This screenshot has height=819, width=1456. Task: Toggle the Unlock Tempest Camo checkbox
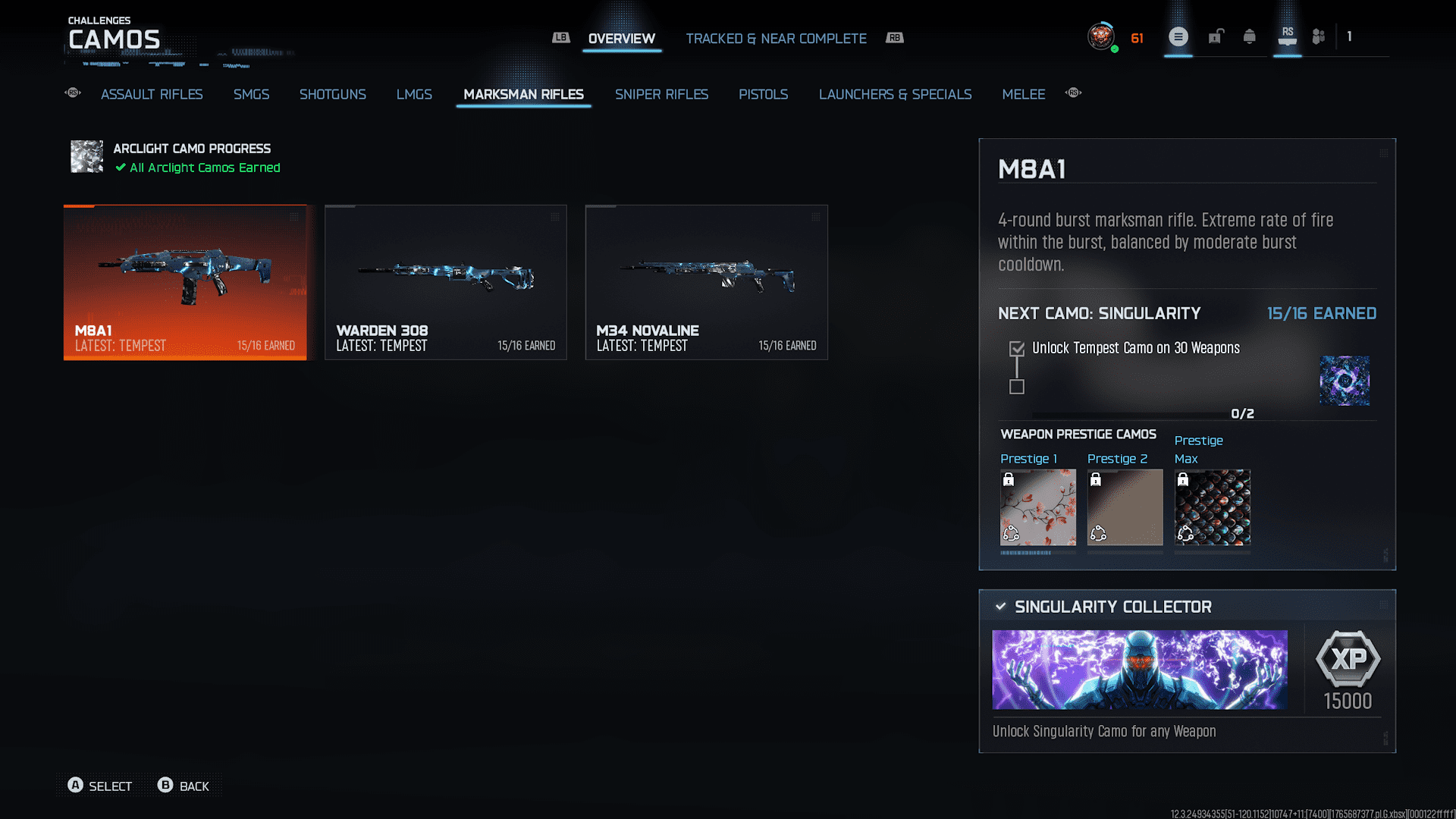pos(1017,349)
